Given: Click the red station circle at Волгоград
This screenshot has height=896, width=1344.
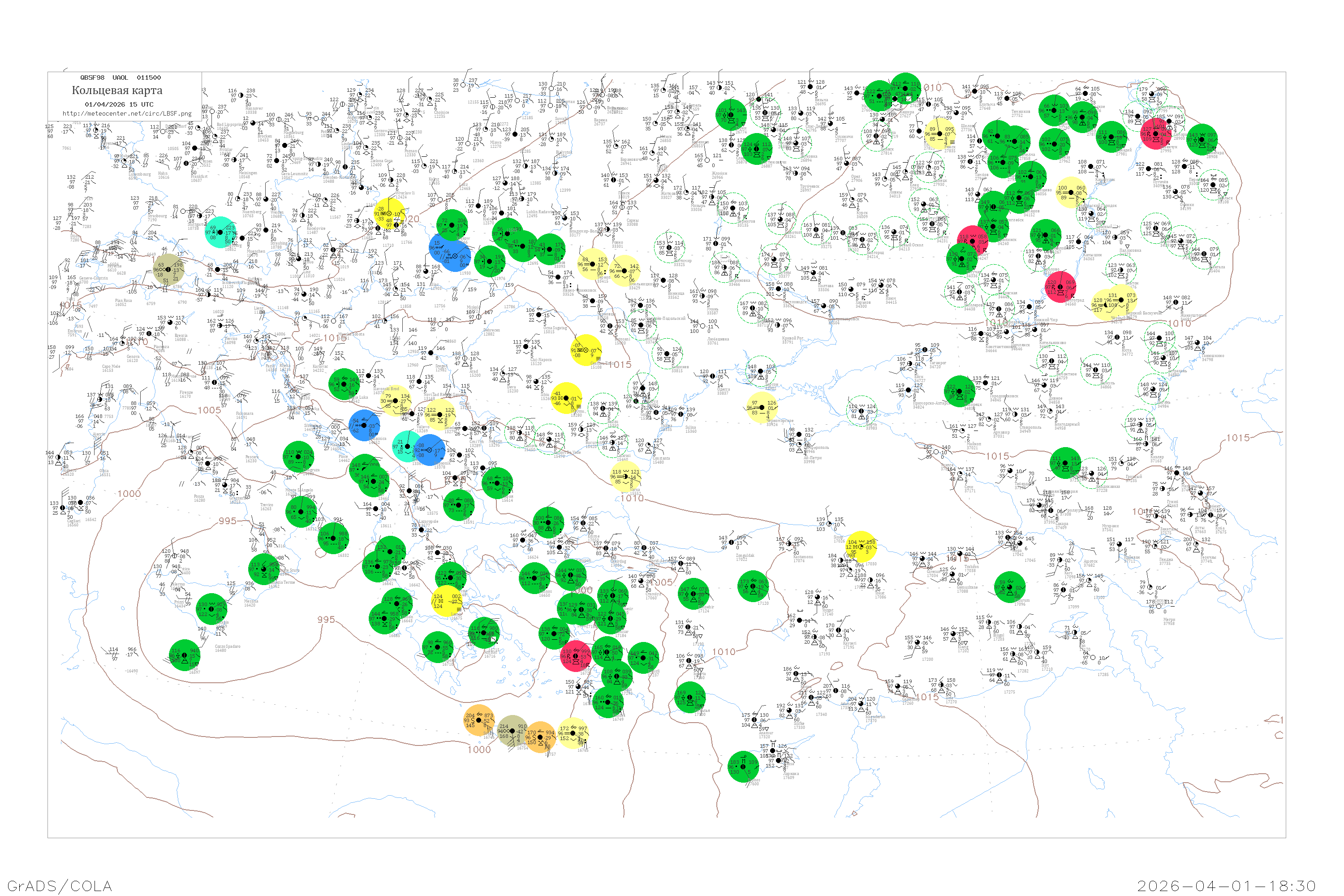Looking at the screenshot, I should pos(1060,288).
